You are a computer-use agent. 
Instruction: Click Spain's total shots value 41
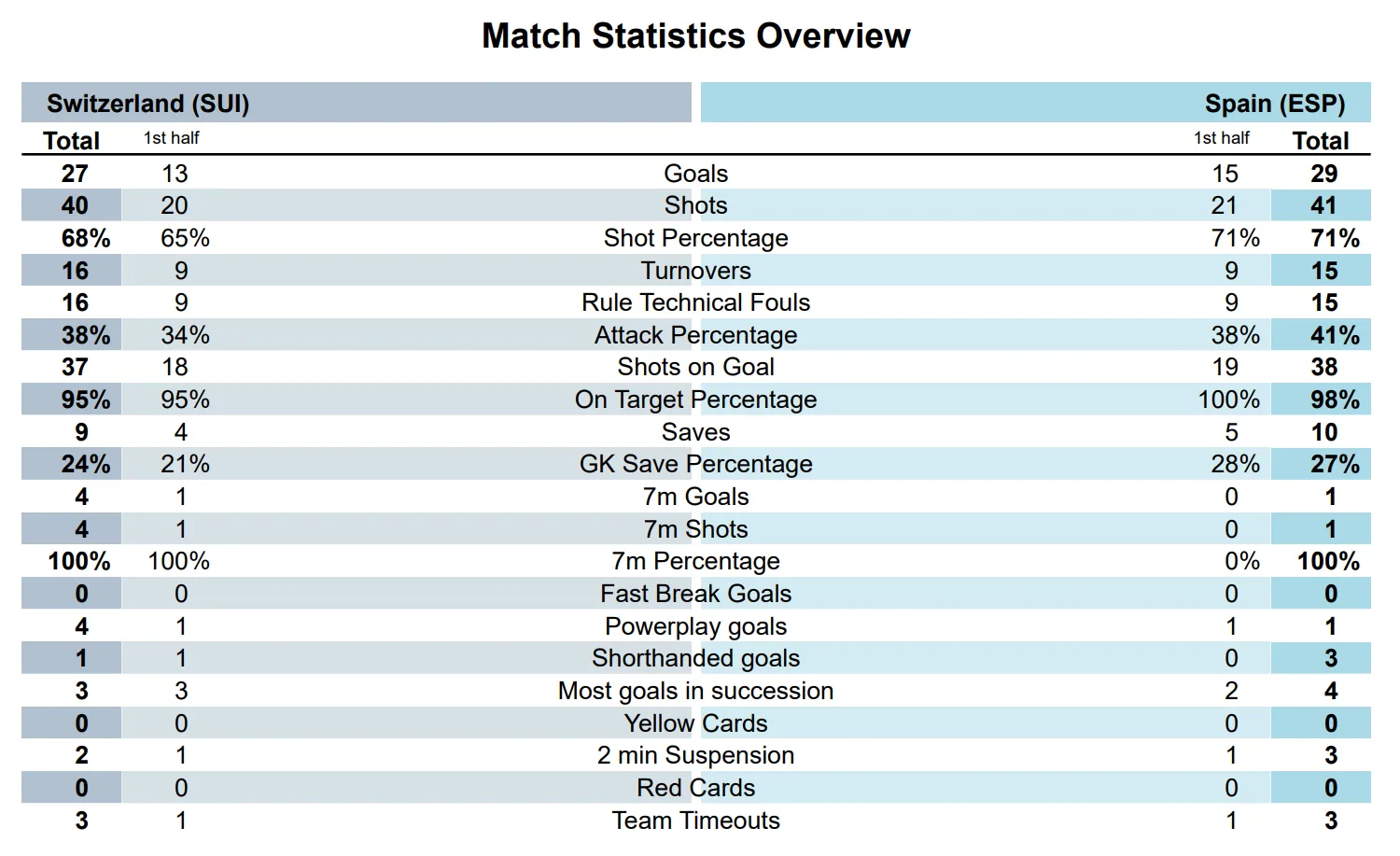pos(1323,205)
